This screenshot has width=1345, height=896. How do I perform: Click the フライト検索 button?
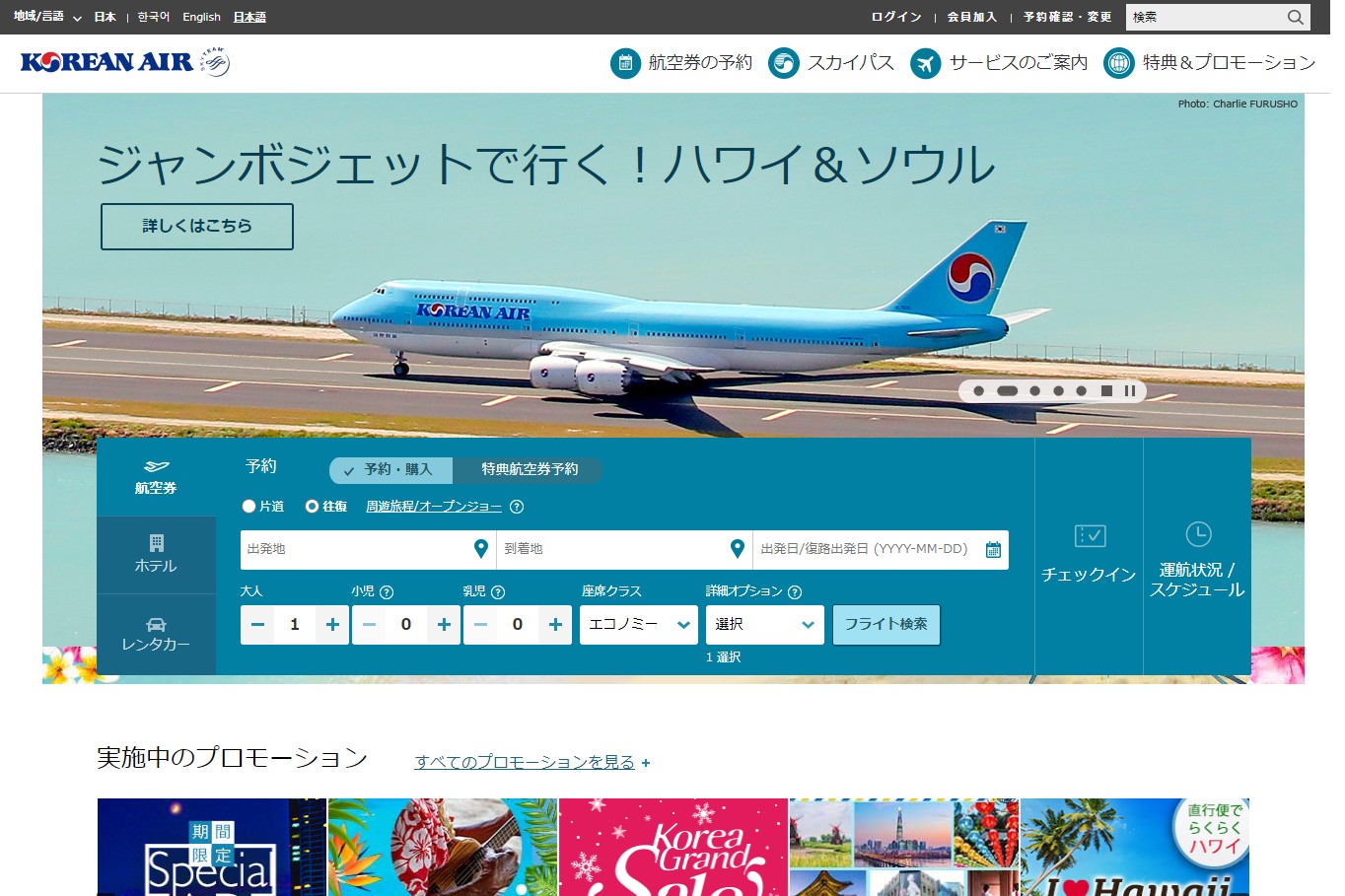pos(886,625)
